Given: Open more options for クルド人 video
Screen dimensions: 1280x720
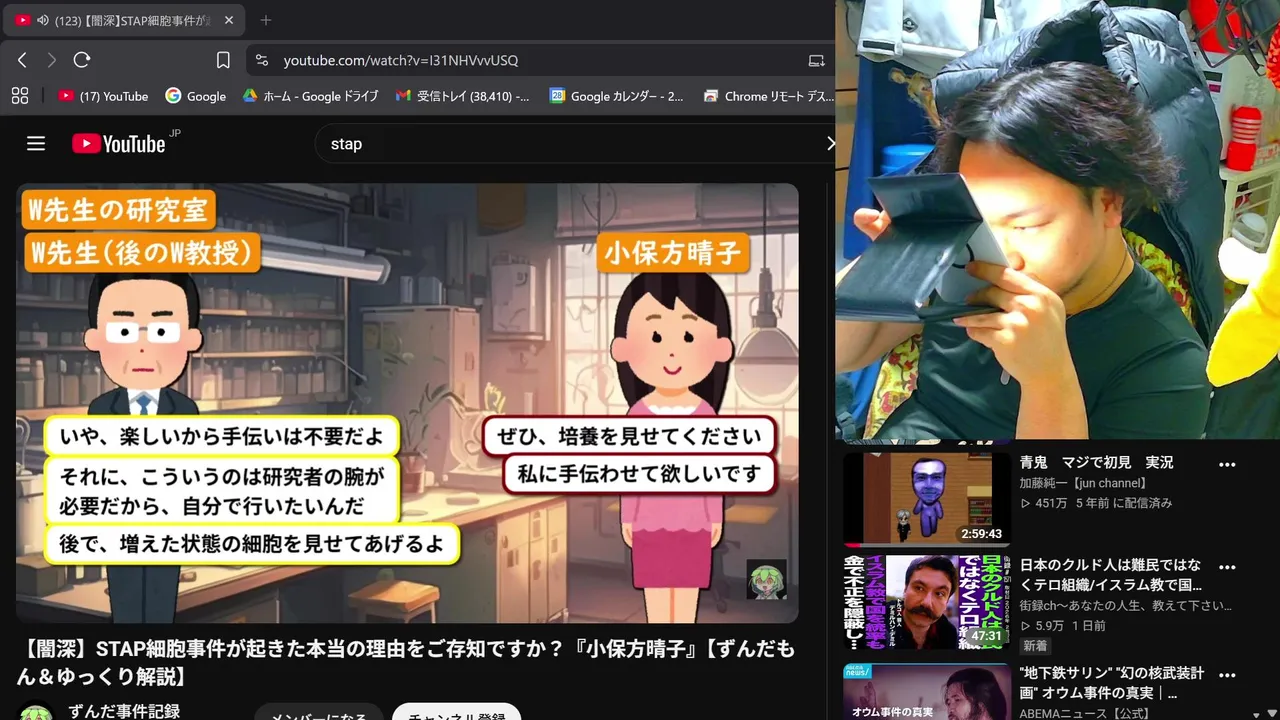Looking at the screenshot, I should [x=1227, y=566].
